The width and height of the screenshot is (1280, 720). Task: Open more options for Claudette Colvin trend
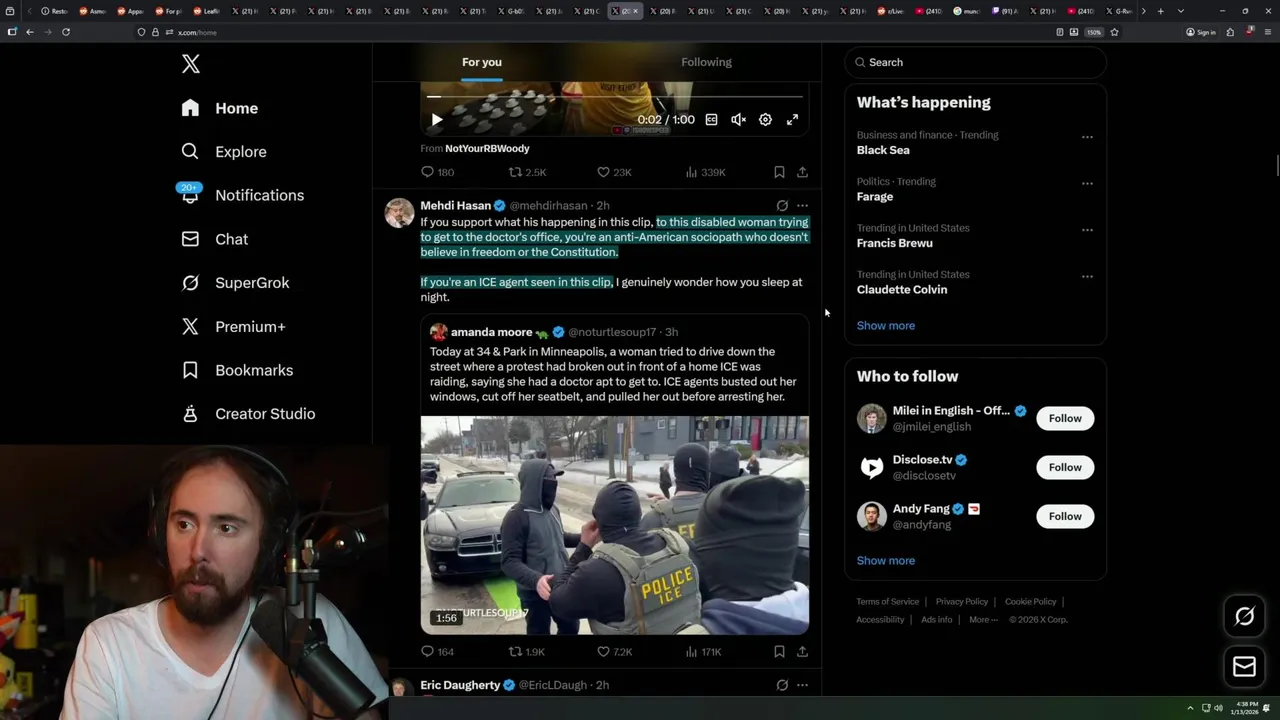click(x=1087, y=277)
